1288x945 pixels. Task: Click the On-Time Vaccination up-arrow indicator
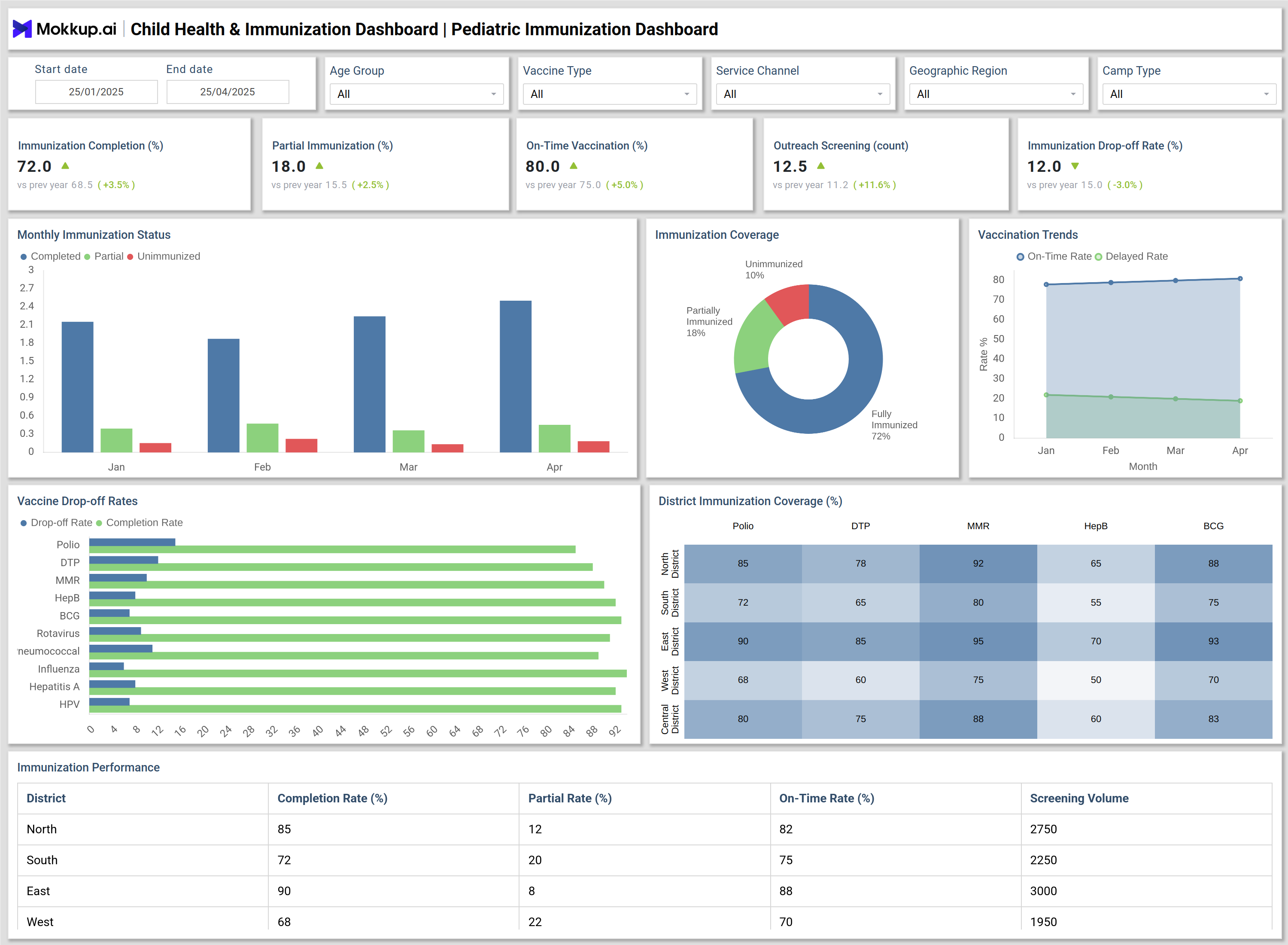[574, 166]
